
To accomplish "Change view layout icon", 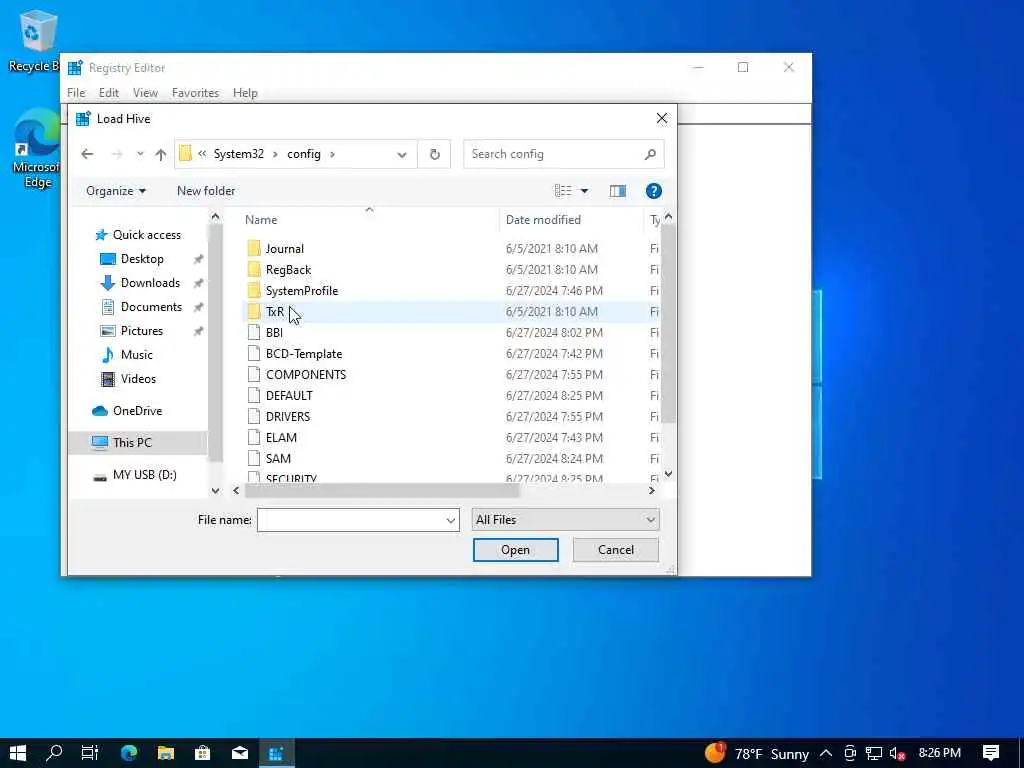I will click(x=563, y=191).
